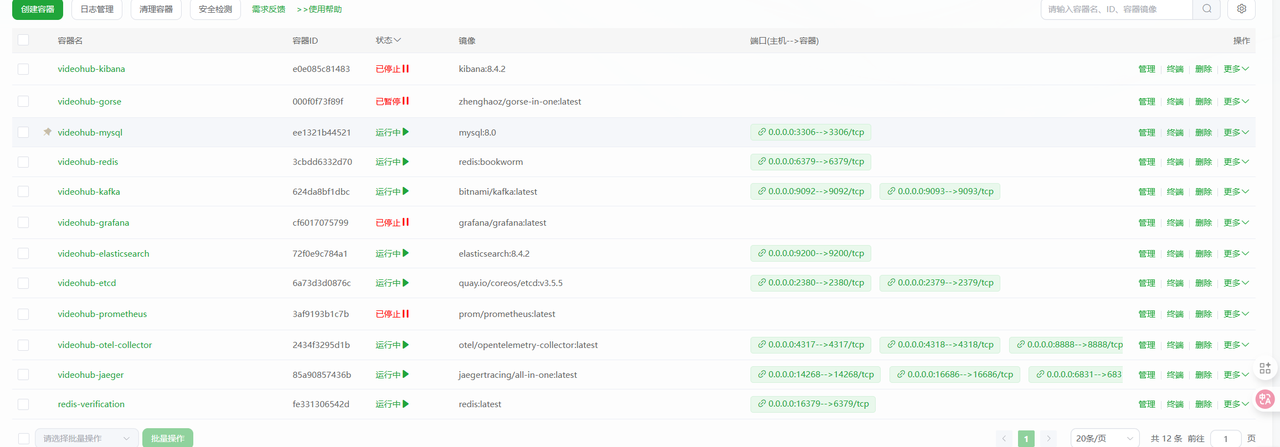The width and height of the screenshot is (1280, 447).
Task: Click paused status icon for videohub-gorse
Action: (x=406, y=101)
